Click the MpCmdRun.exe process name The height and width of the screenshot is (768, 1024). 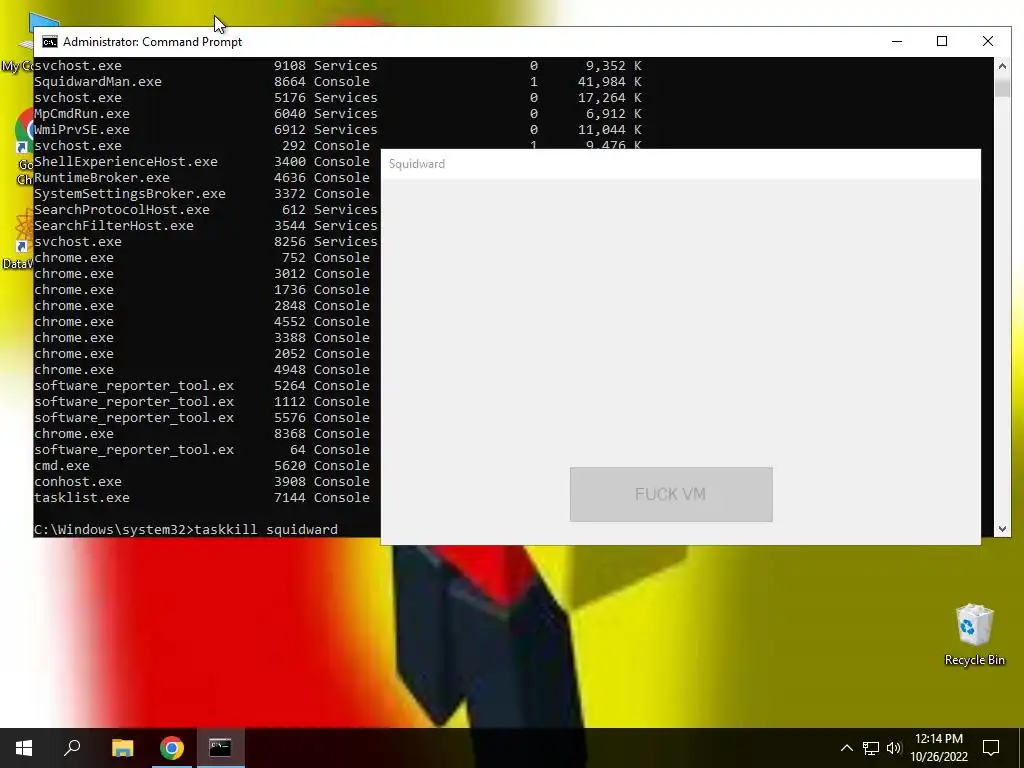click(x=82, y=114)
